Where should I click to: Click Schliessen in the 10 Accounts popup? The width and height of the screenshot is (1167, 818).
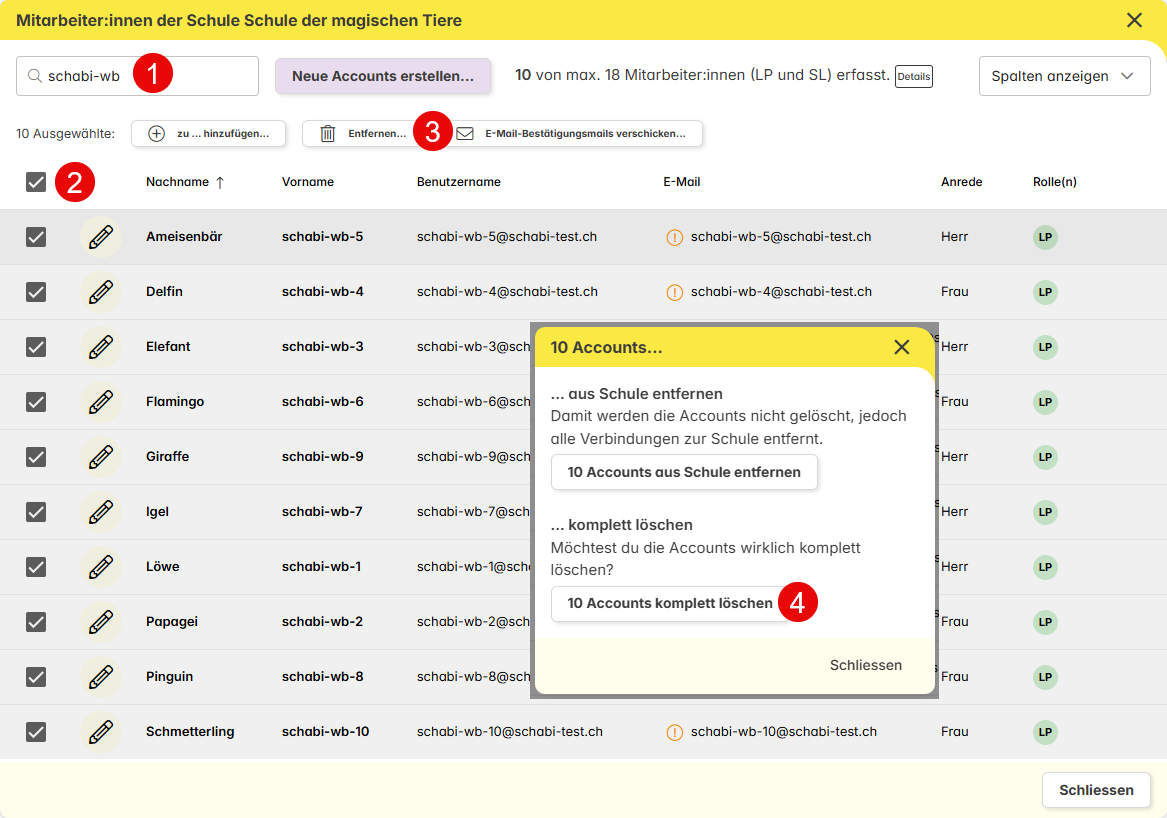(865, 665)
